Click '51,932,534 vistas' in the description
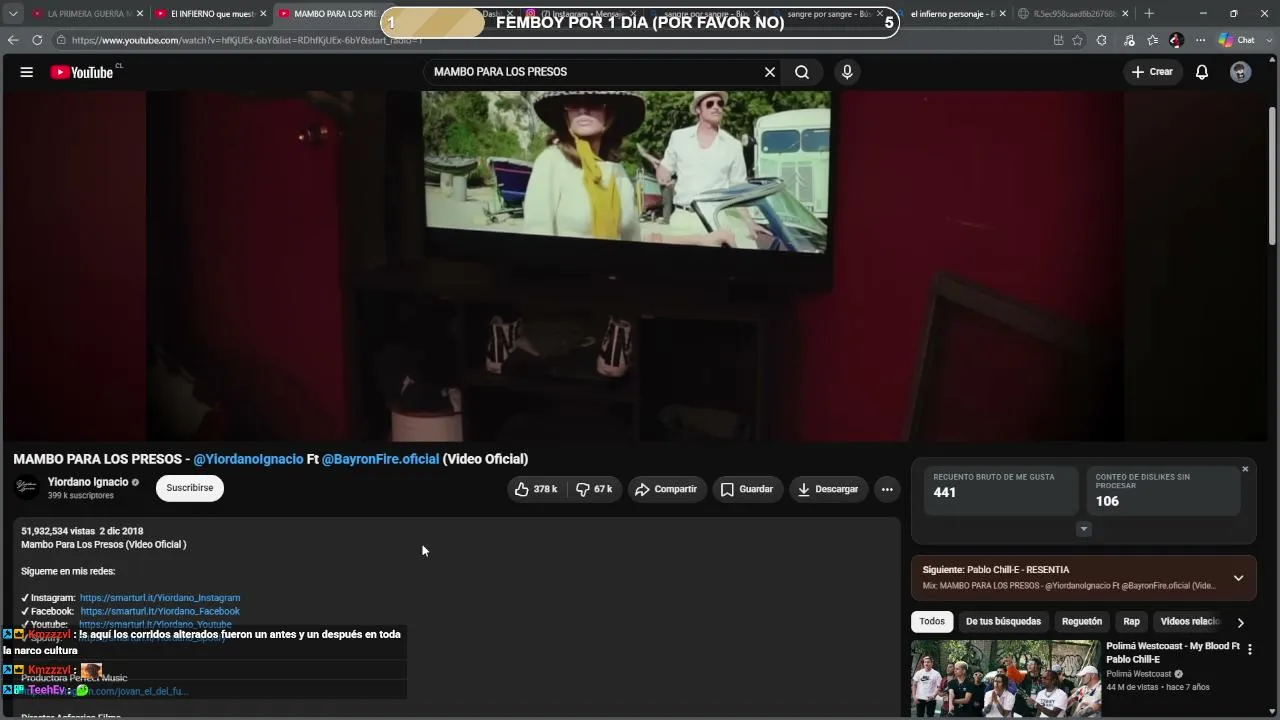This screenshot has width=1280, height=720. (x=57, y=531)
